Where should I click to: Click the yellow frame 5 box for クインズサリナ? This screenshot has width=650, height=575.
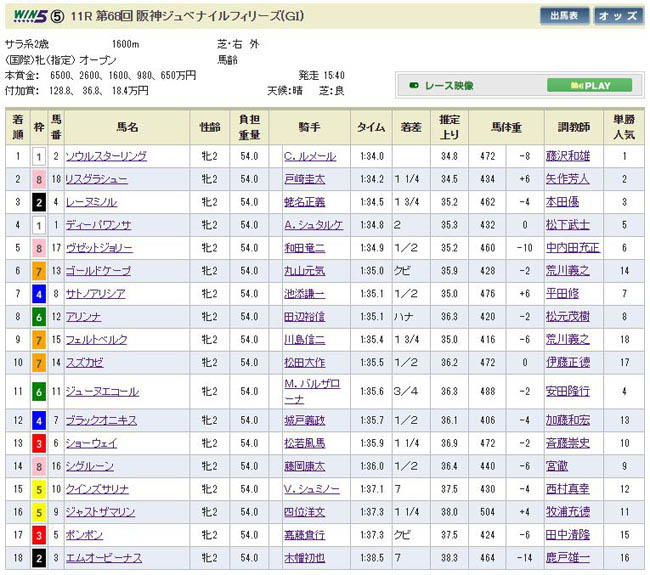pyautogui.click(x=38, y=489)
